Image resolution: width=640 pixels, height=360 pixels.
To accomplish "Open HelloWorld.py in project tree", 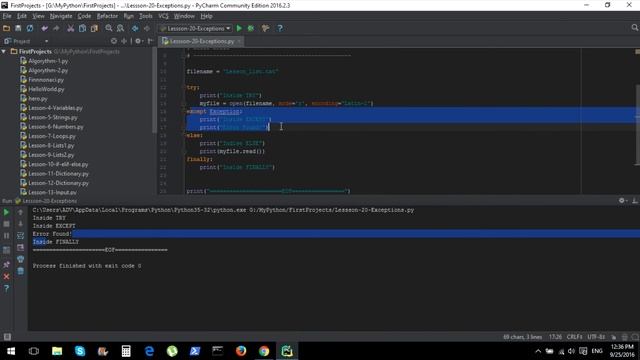I will pos(46,89).
